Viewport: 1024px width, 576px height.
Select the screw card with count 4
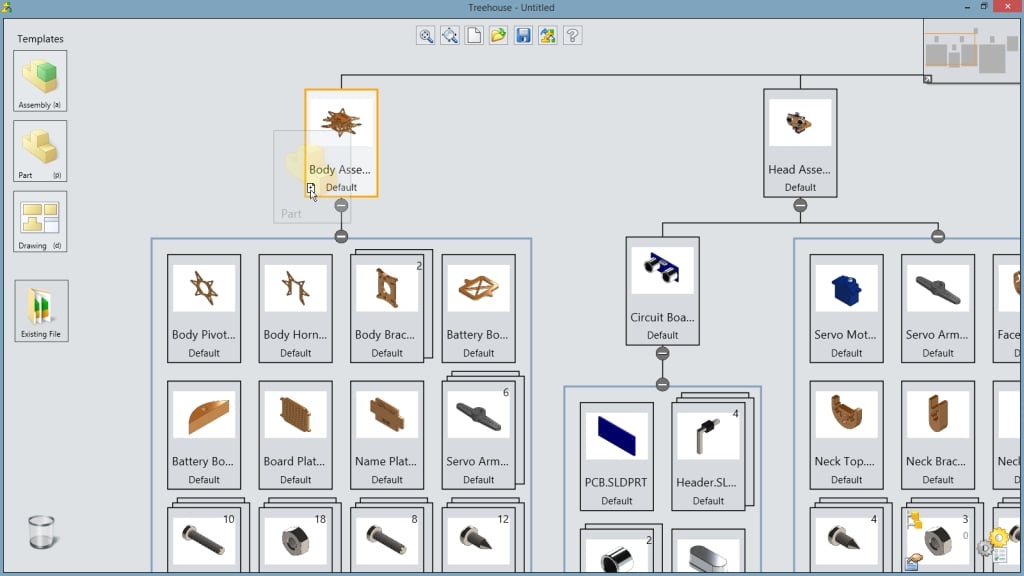point(846,541)
